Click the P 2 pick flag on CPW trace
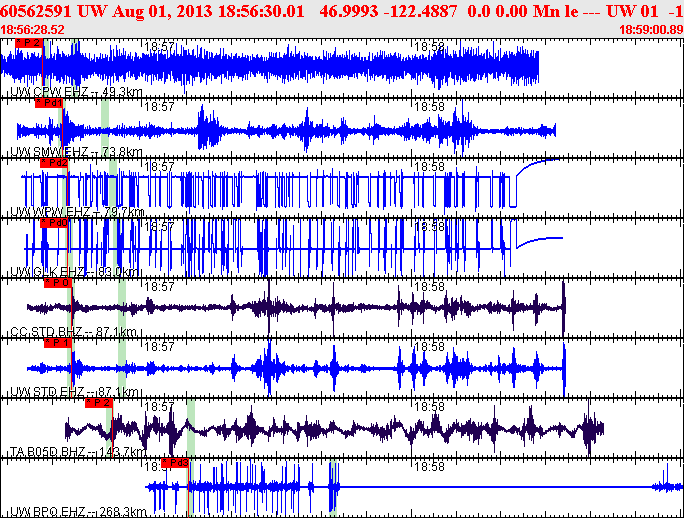Image resolution: width=684 pixels, height=518 pixels. [30, 44]
